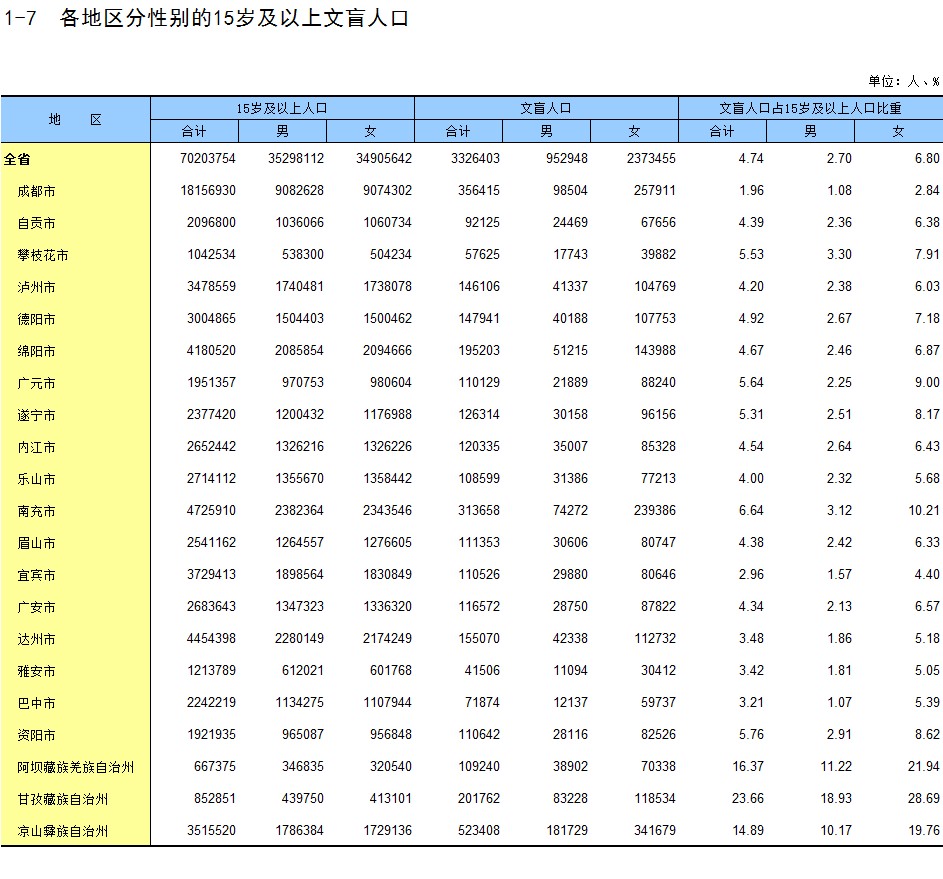Click Leshan's ratio value 4.00
Screen dimensions: 943x879
751,478
